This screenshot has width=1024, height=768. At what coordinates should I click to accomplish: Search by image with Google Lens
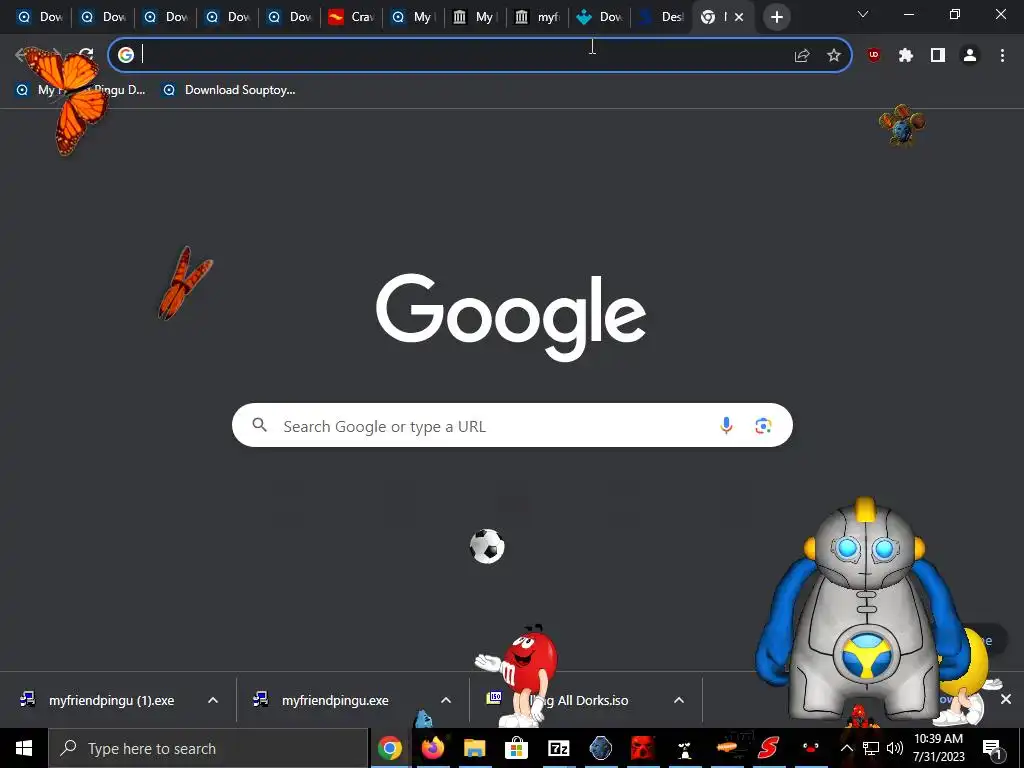pyautogui.click(x=763, y=426)
